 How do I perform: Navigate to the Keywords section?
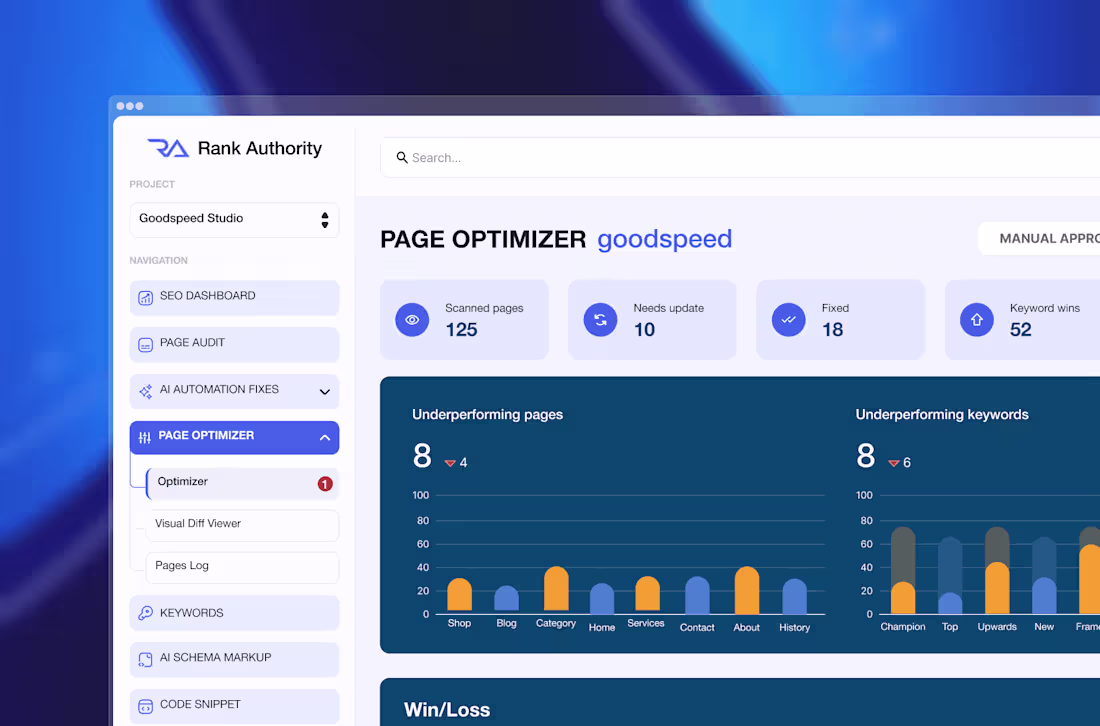click(x=234, y=613)
